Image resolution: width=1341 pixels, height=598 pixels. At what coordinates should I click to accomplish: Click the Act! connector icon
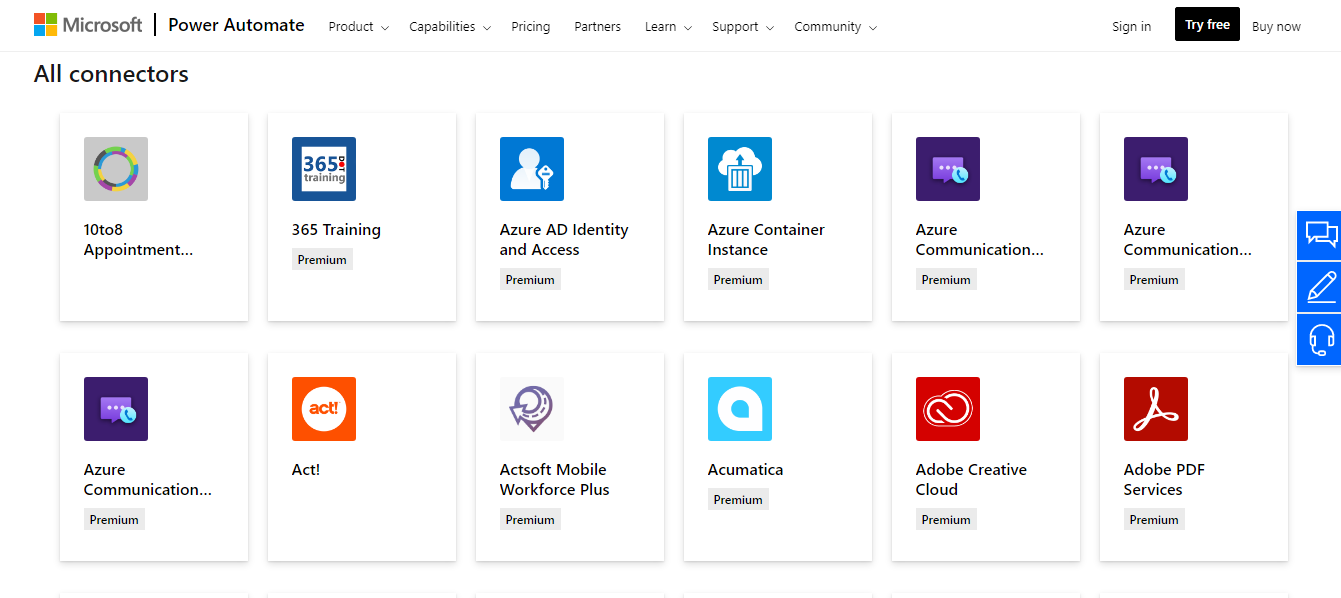pyautogui.click(x=323, y=409)
